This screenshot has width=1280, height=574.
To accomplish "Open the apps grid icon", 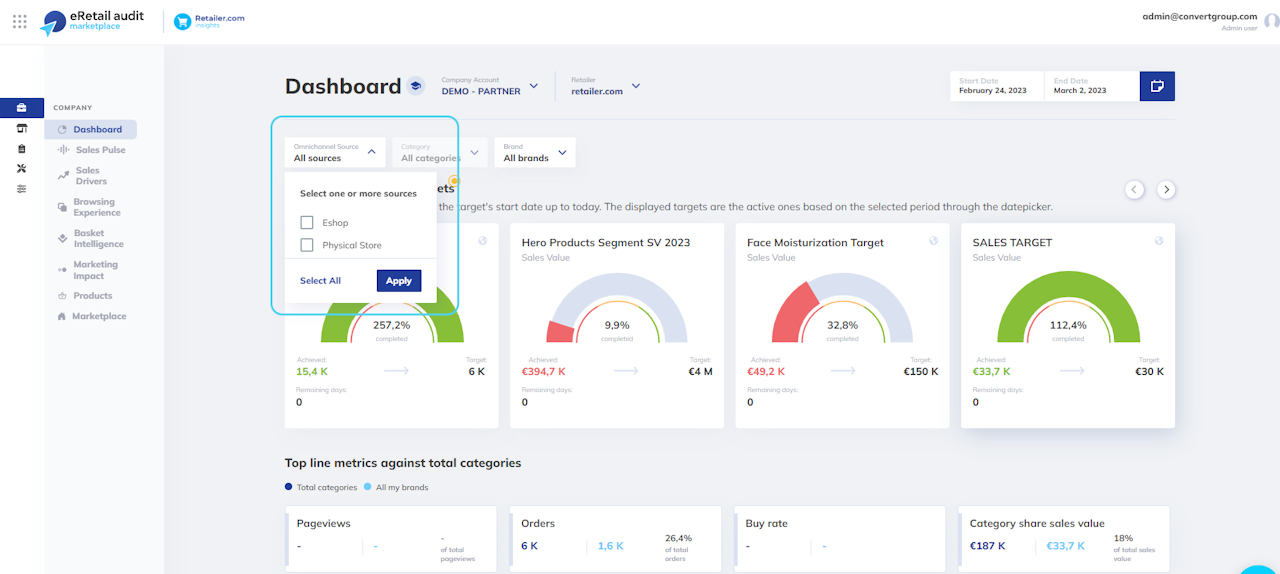I will 20,21.
